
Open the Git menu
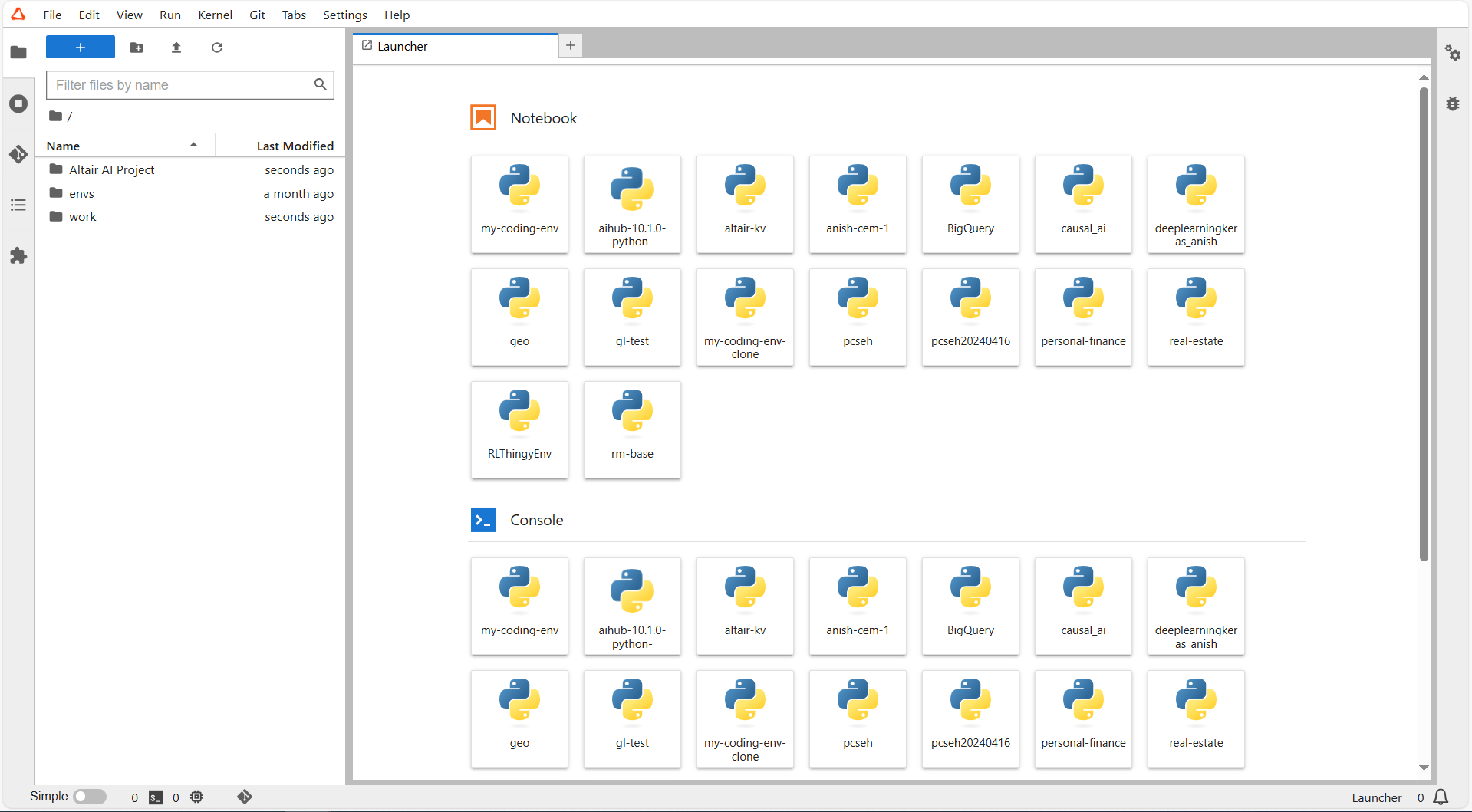[x=257, y=15]
